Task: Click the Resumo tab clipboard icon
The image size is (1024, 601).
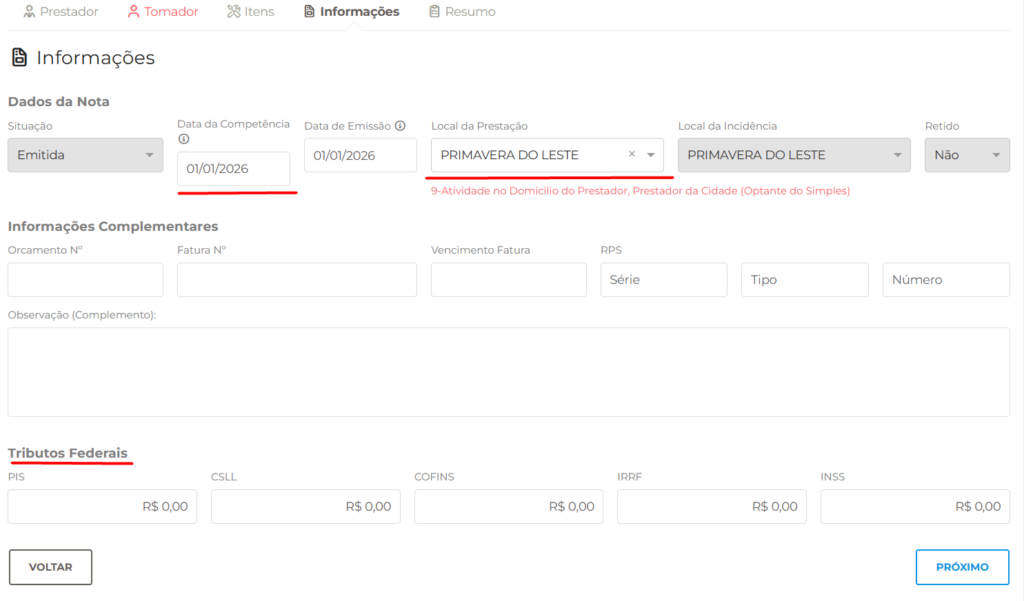Action: point(434,12)
